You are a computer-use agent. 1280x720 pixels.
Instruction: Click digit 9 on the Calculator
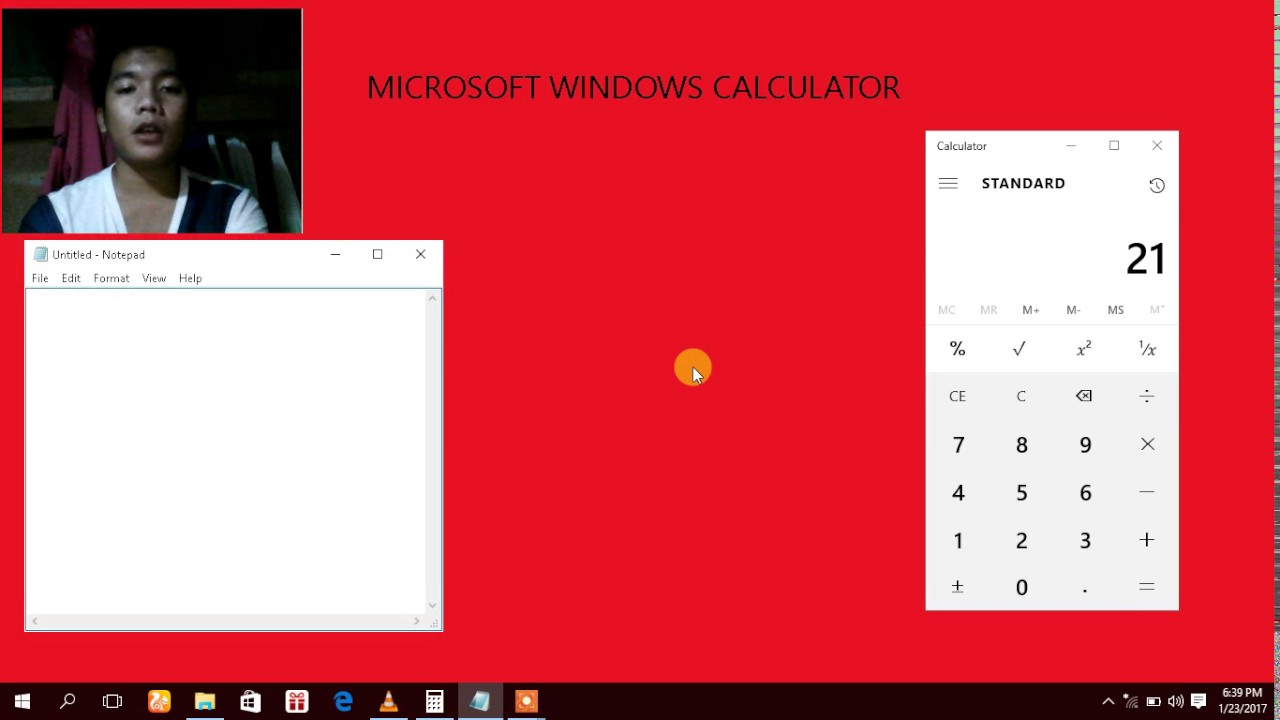click(x=1085, y=445)
